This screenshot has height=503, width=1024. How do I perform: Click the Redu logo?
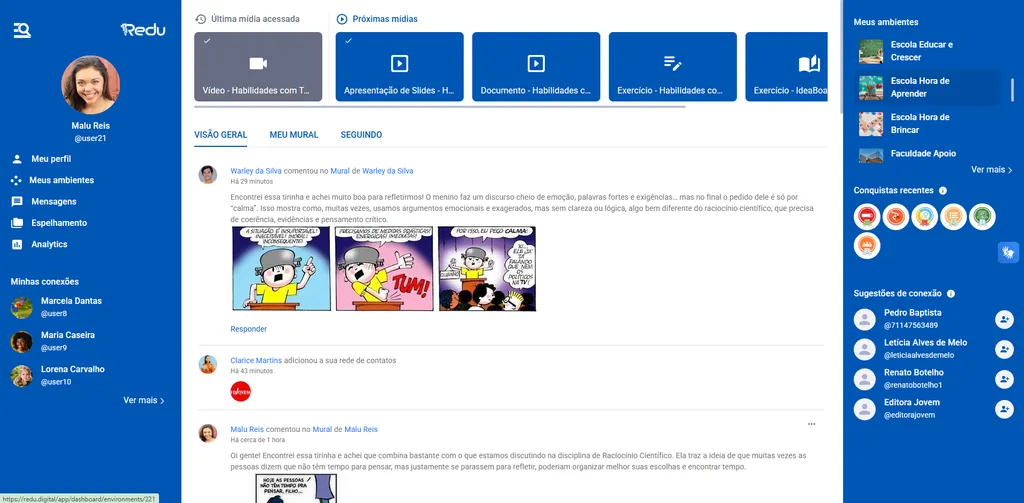coord(143,30)
